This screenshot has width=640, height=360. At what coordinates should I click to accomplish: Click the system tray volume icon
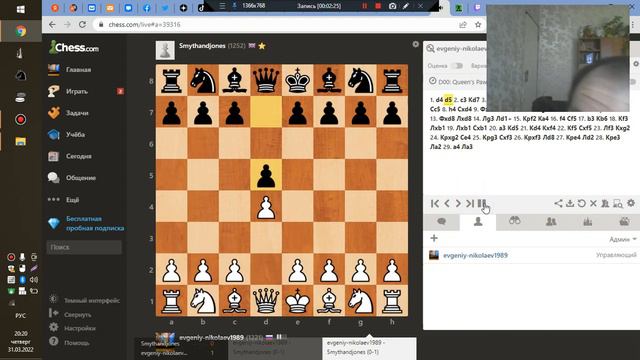[x=34, y=280]
